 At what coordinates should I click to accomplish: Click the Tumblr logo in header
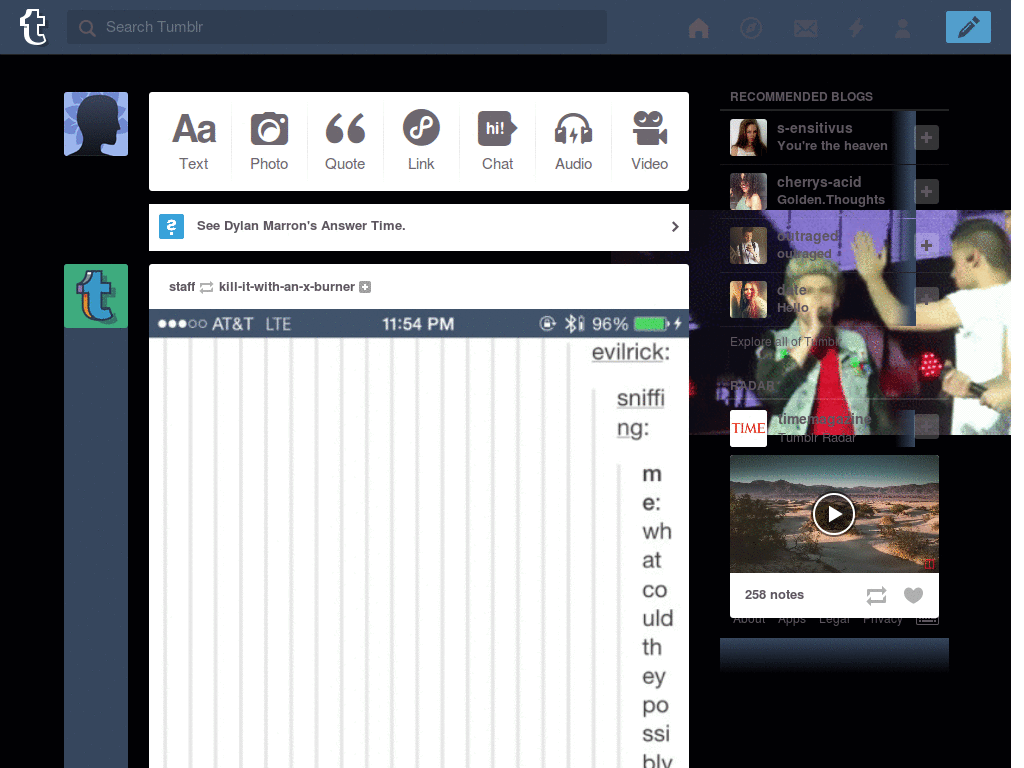coord(33,27)
